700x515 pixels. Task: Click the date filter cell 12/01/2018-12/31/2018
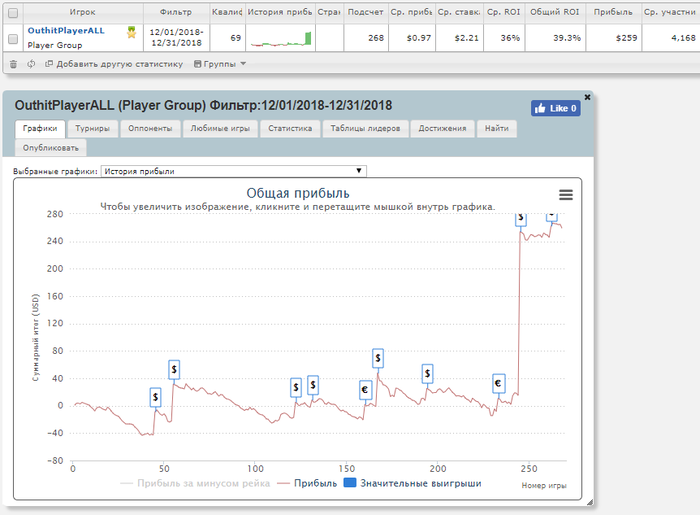coord(176,37)
